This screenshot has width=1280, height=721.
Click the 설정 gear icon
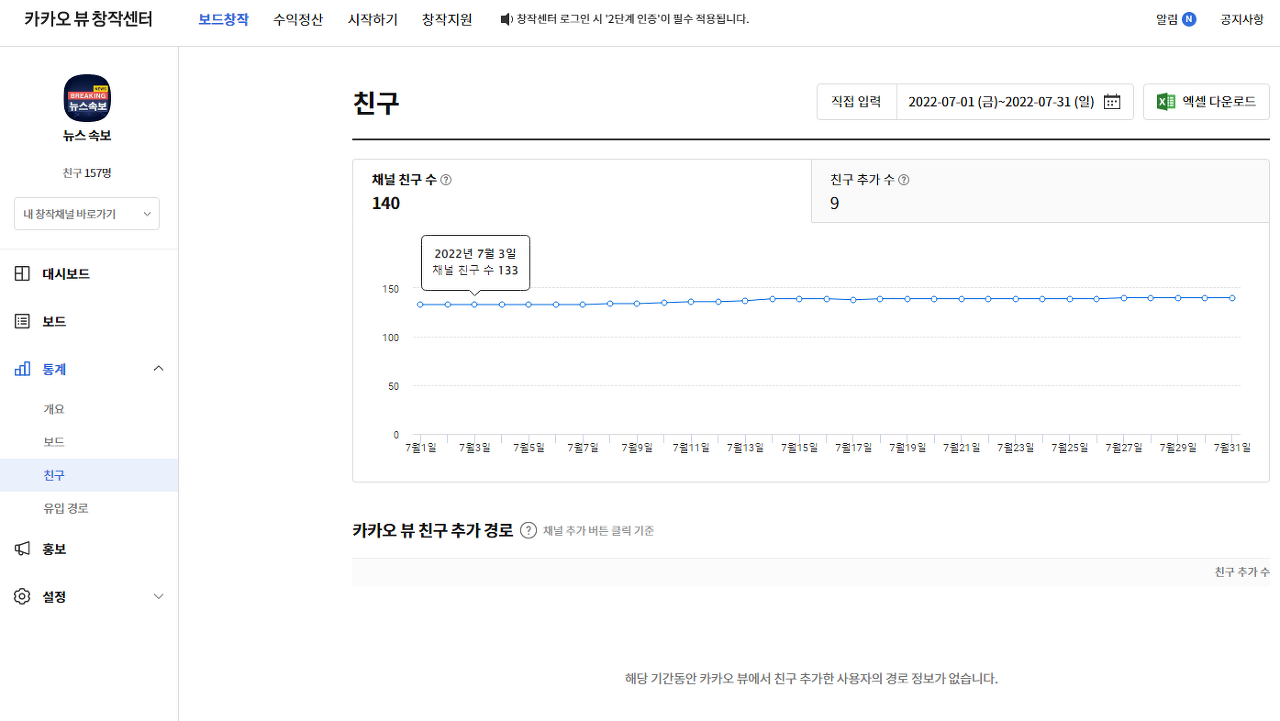click(22, 596)
